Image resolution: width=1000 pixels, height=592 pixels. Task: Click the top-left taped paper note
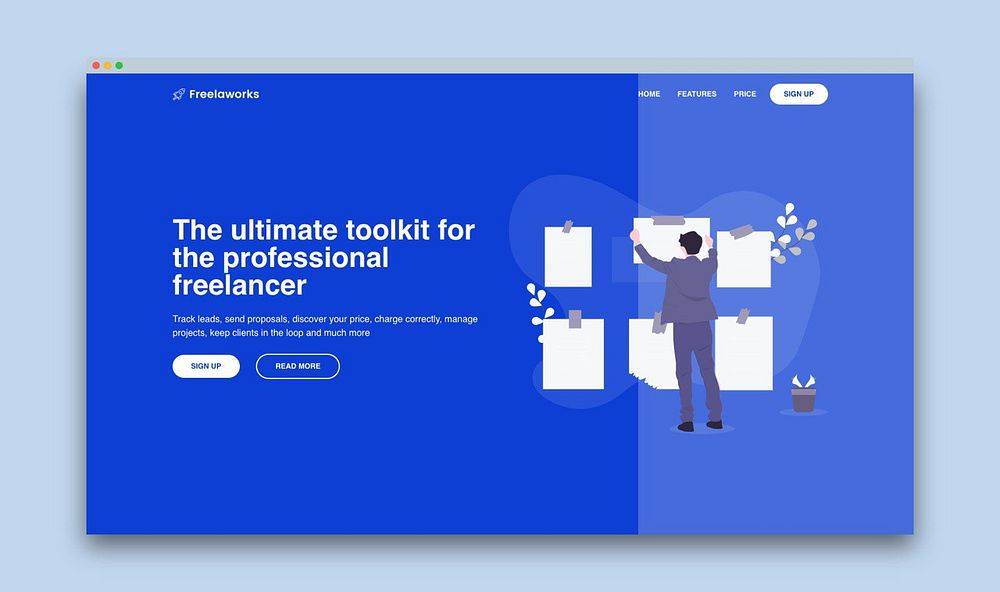point(568,255)
